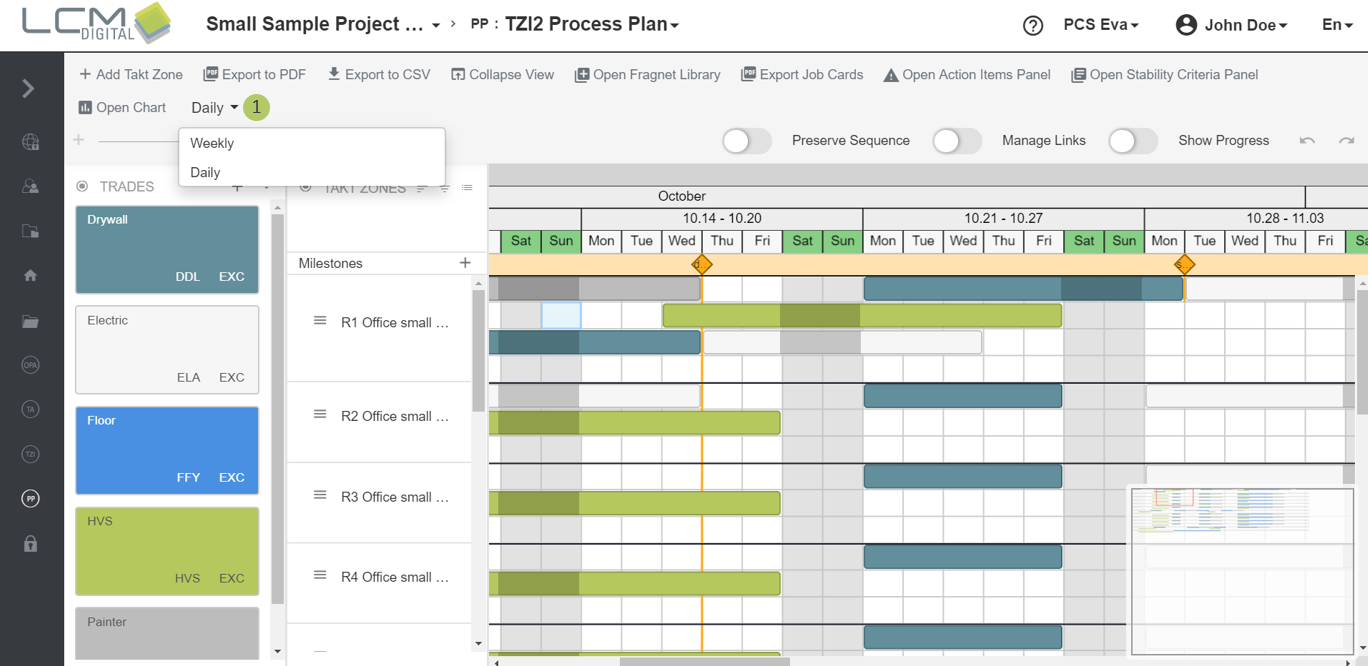This screenshot has width=1368, height=666.
Task: Click the lock icon in sidebar
Action: [x=30, y=543]
